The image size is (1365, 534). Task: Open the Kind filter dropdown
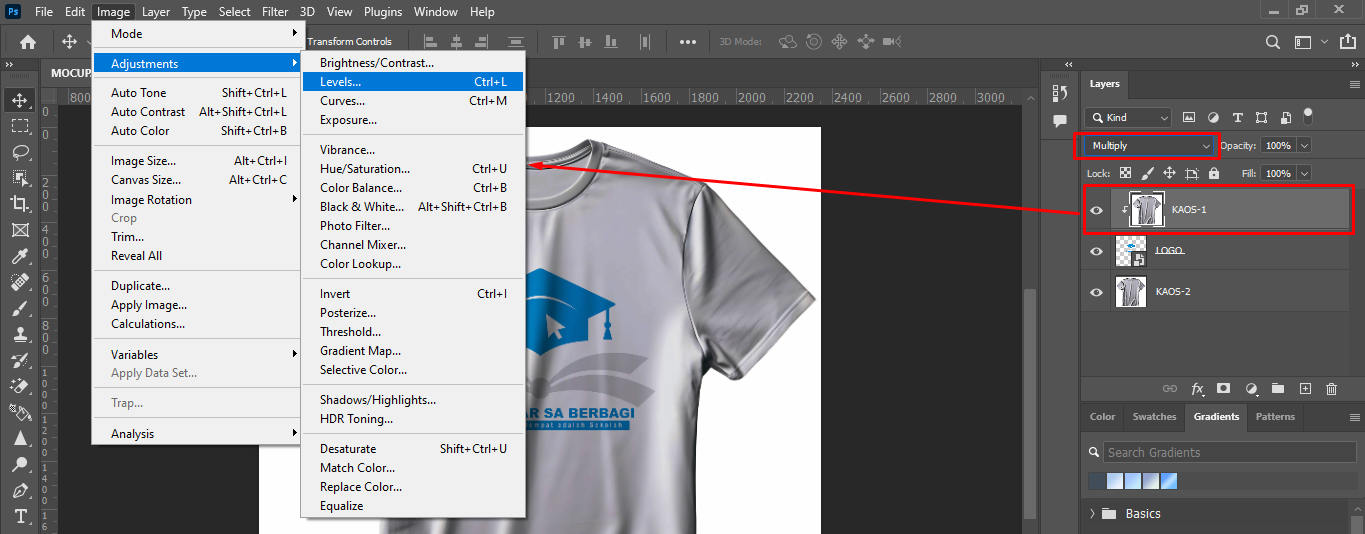click(x=1128, y=117)
